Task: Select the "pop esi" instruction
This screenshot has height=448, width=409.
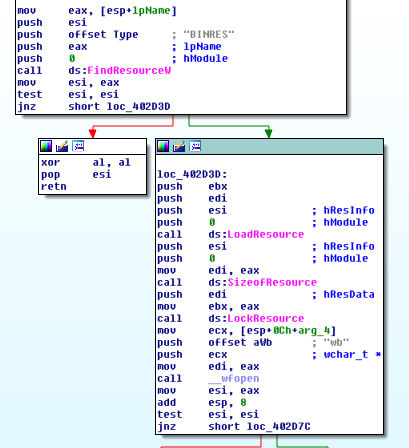Action: tap(76, 174)
